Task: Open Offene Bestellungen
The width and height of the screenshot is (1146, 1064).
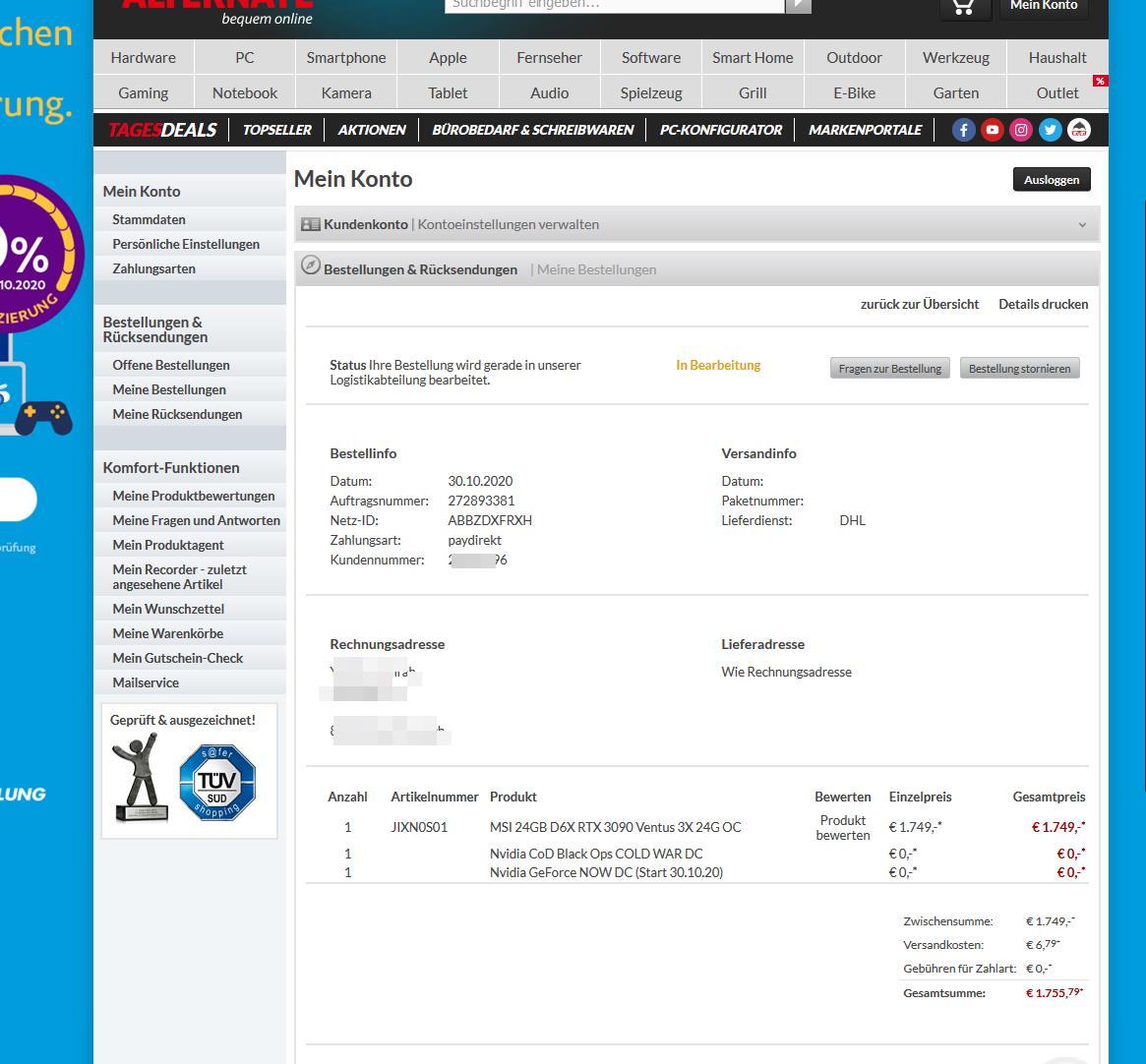Action: click(171, 365)
